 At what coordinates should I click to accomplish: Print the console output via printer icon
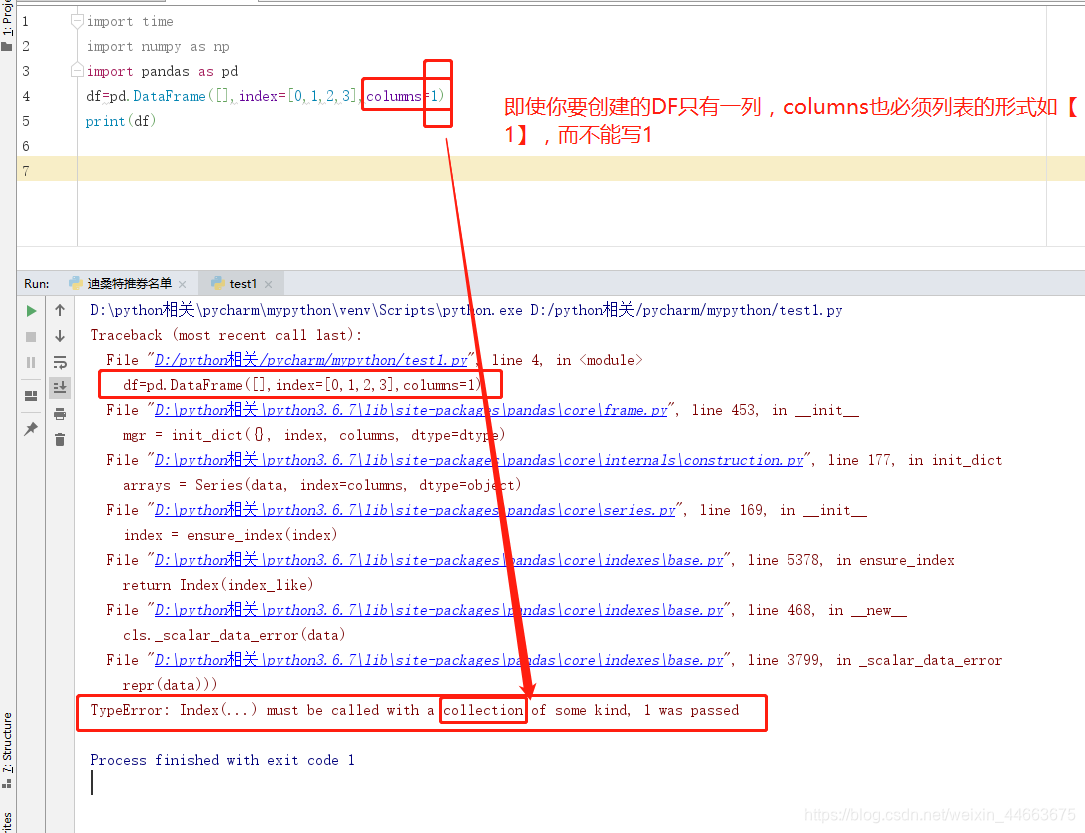[60, 414]
